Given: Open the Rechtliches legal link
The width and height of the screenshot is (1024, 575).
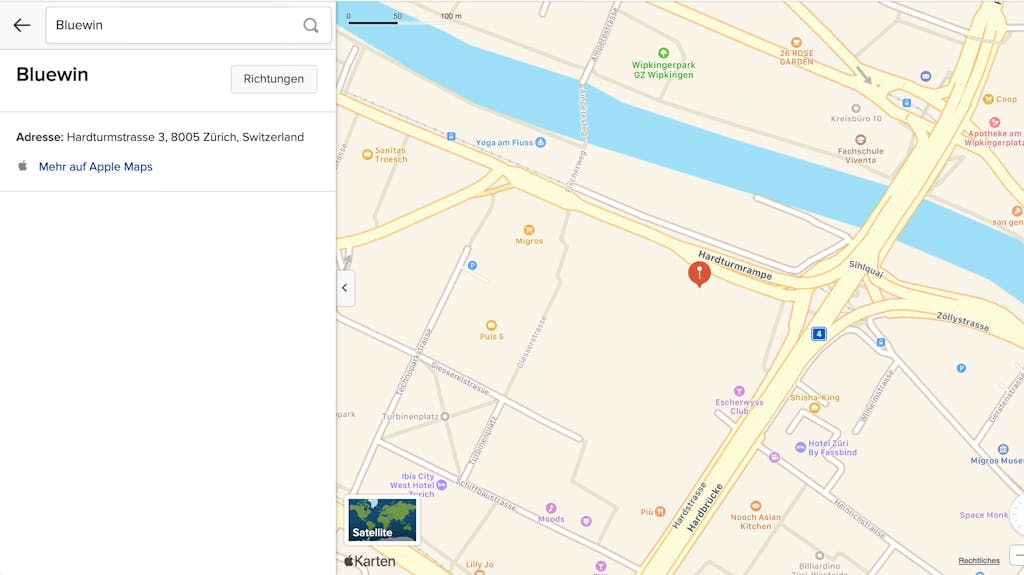Looking at the screenshot, I should (979, 561).
